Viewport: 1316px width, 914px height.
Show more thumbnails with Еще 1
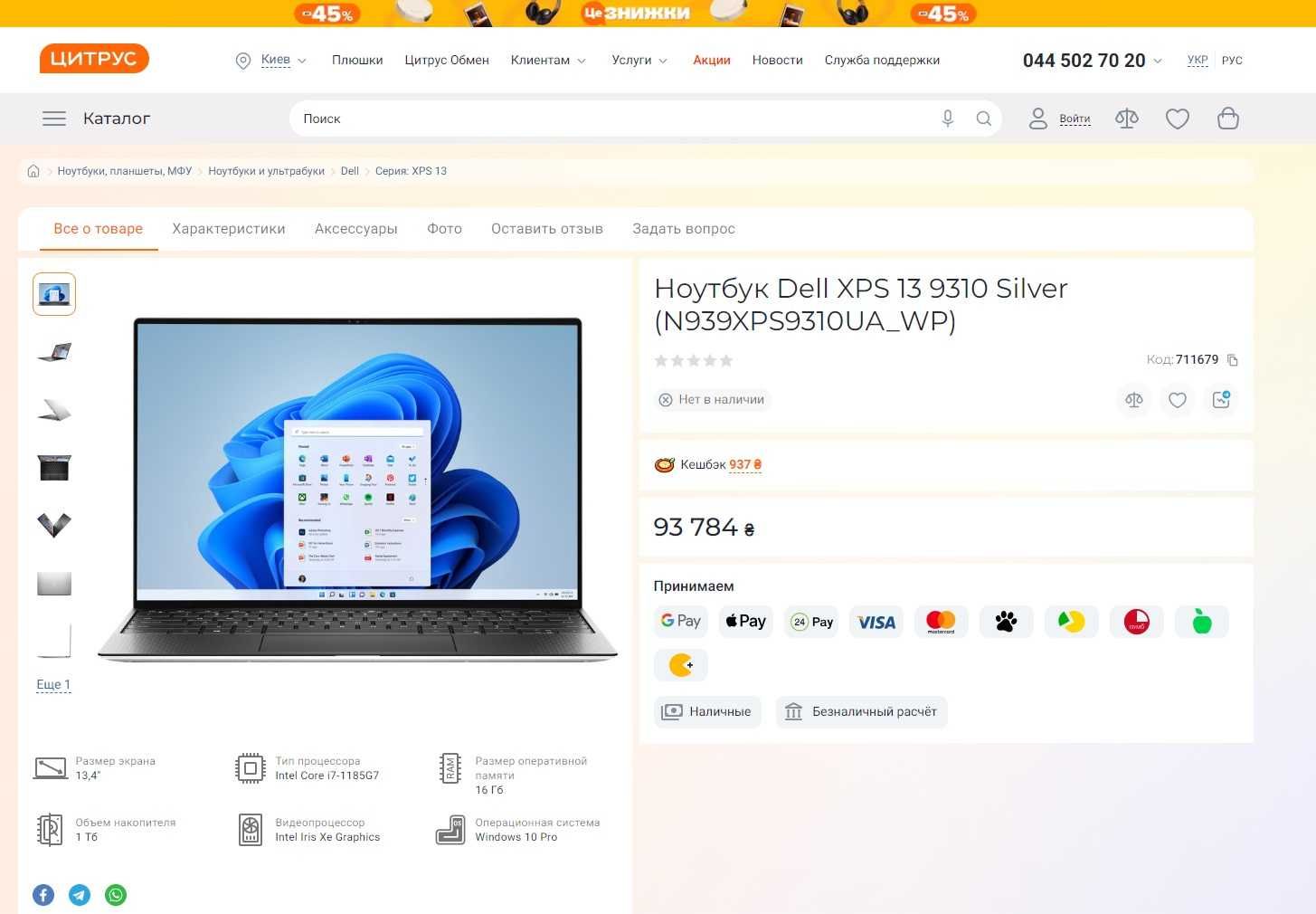(53, 684)
